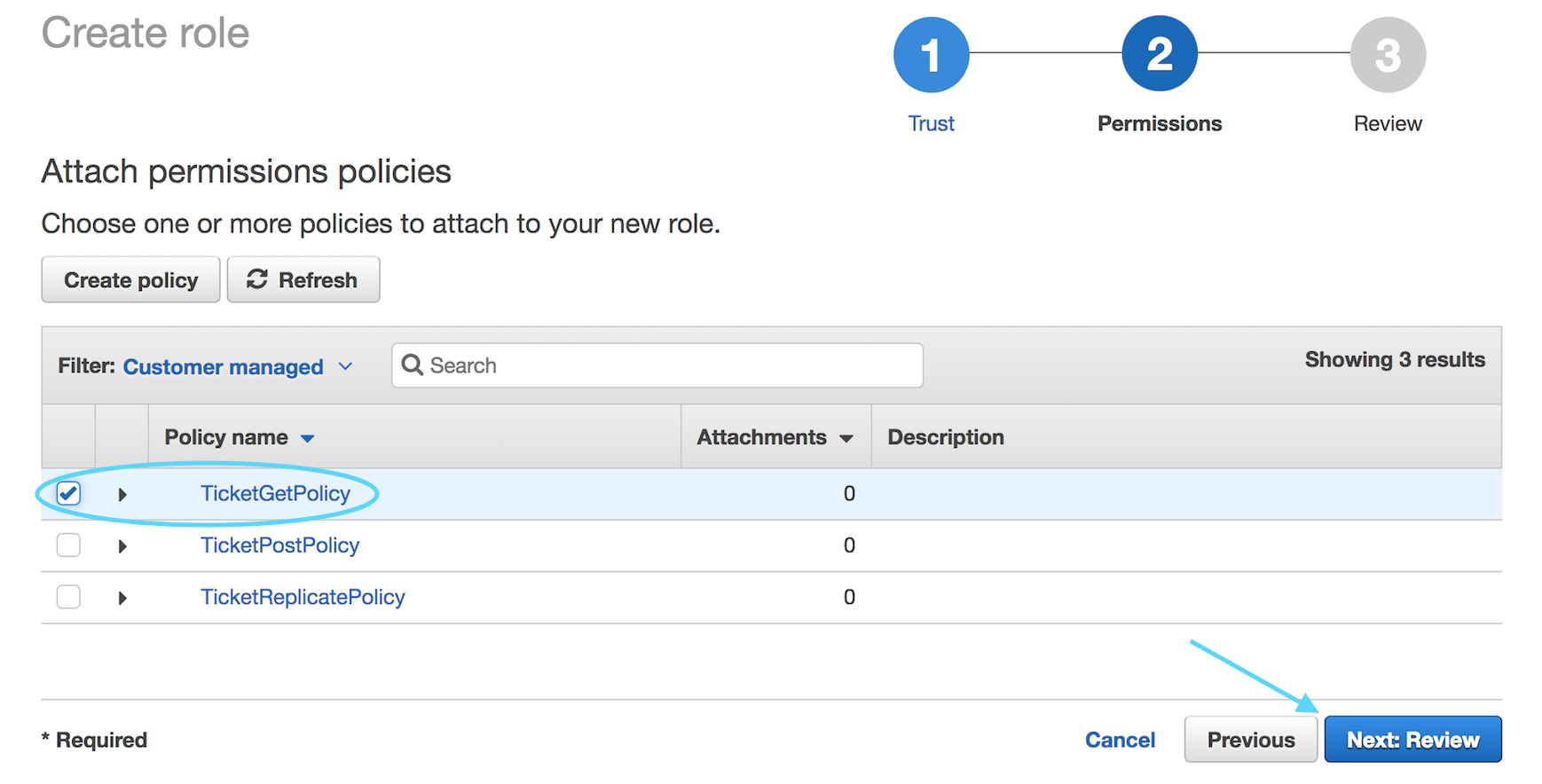Open the Customer managed filter dropdown
Viewport: 1542px width, 784px height.
pos(238,366)
